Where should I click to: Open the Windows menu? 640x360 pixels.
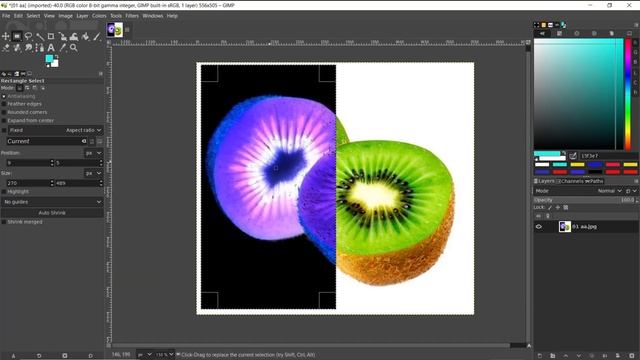tap(153, 16)
